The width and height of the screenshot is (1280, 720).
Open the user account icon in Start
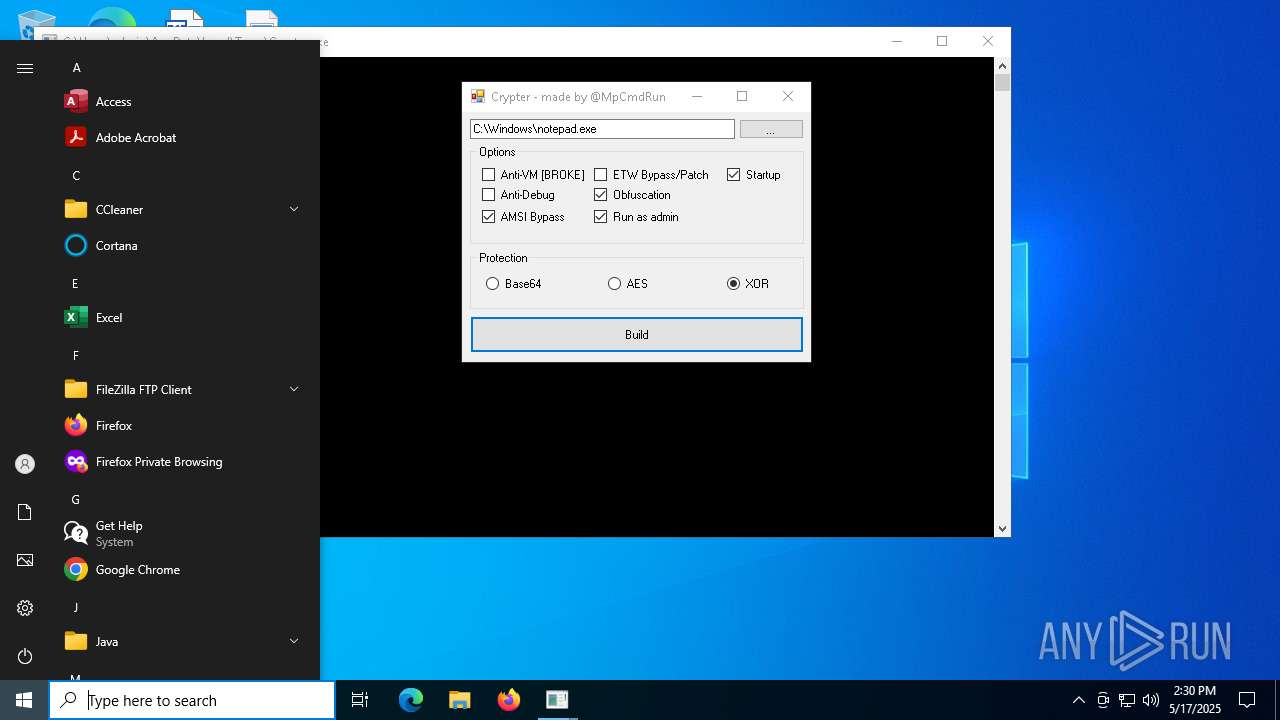[25, 464]
